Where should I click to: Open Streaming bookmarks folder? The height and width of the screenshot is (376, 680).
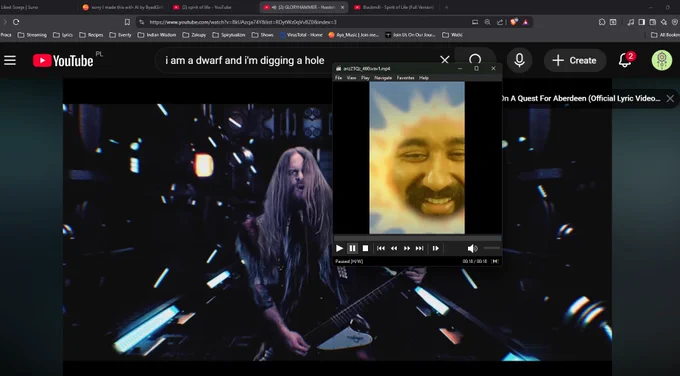pyautogui.click(x=32, y=35)
